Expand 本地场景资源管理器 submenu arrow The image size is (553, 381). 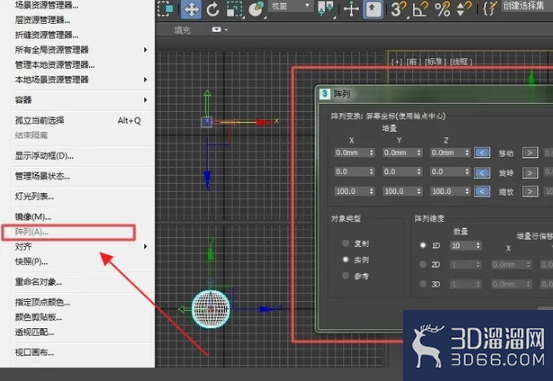(145, 80)
